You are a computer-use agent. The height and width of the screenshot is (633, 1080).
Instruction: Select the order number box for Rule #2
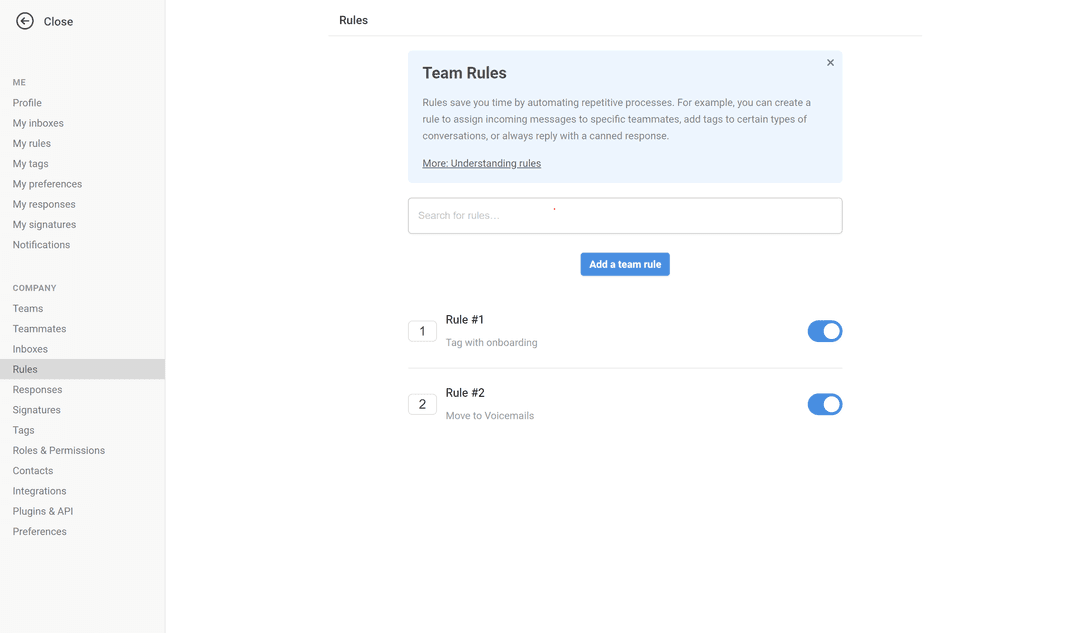(x=422, y=404)
